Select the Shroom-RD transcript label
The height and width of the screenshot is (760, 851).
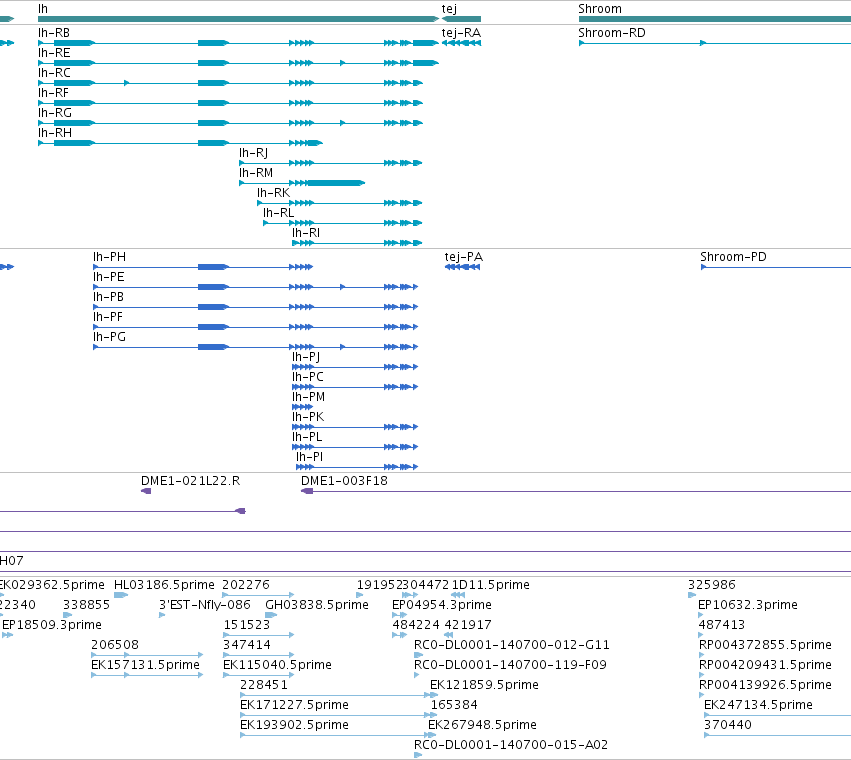point(612,33)
